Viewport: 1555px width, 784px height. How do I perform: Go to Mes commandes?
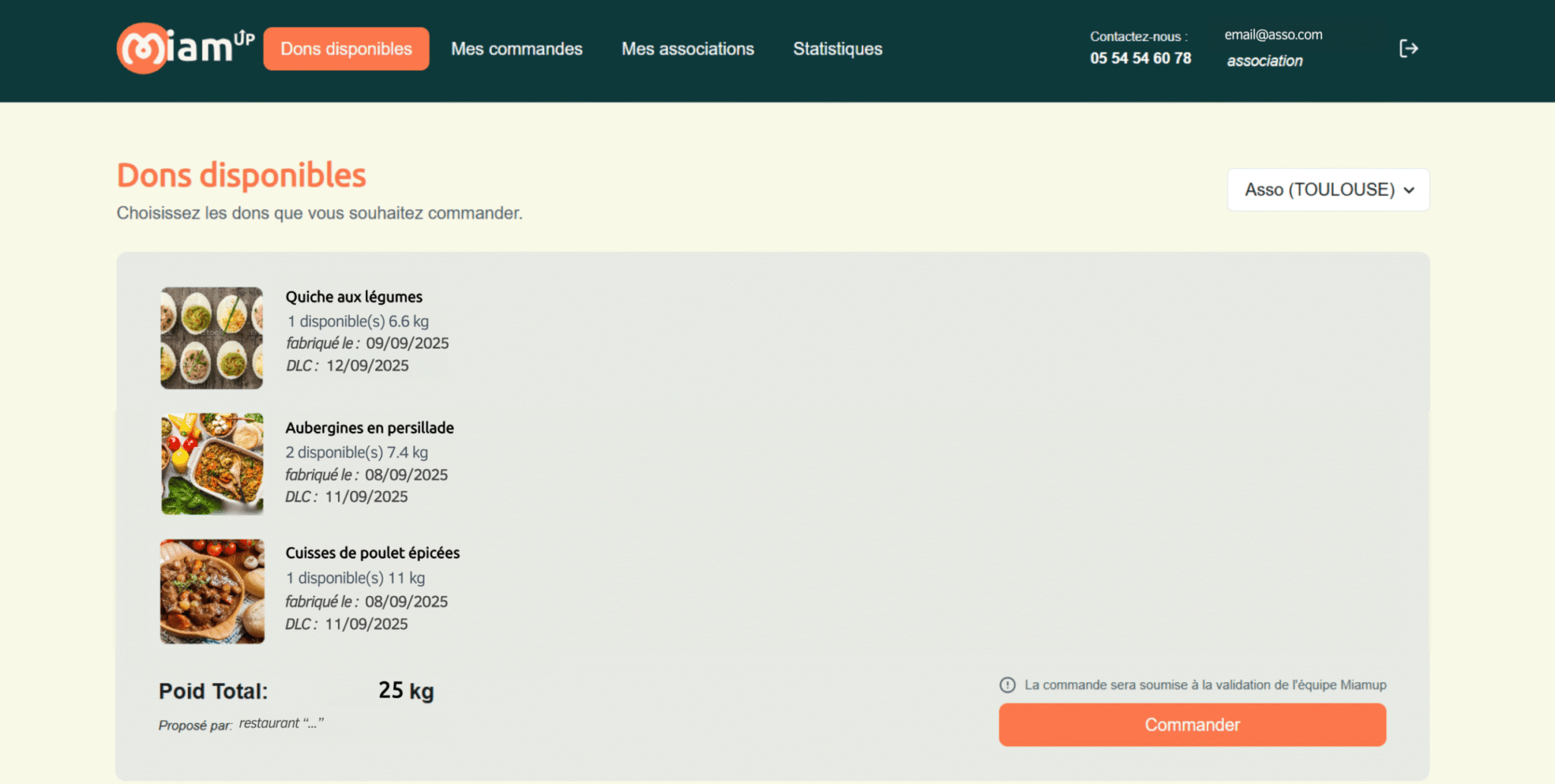pyautogui.click(x=516, y=49)
